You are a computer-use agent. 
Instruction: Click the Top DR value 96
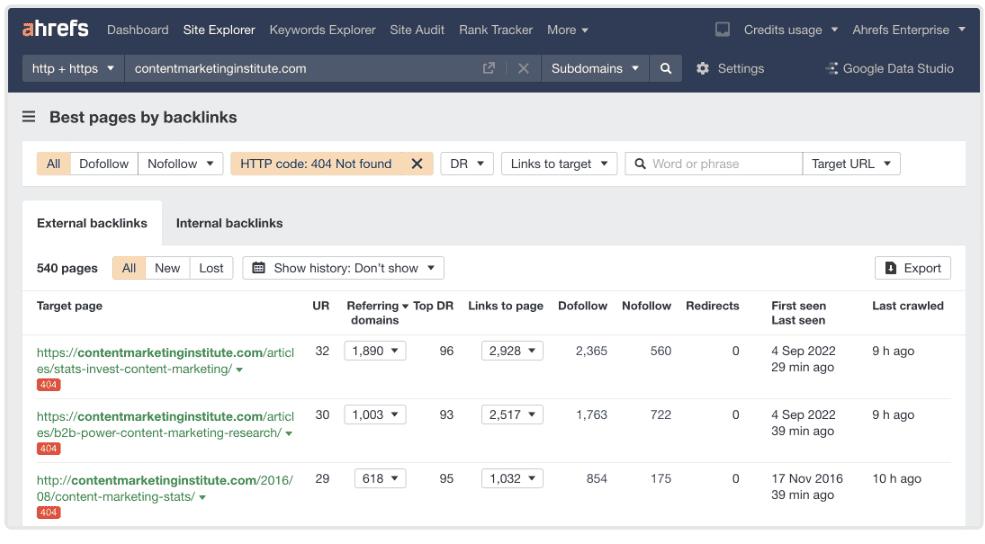coord(447,351)
